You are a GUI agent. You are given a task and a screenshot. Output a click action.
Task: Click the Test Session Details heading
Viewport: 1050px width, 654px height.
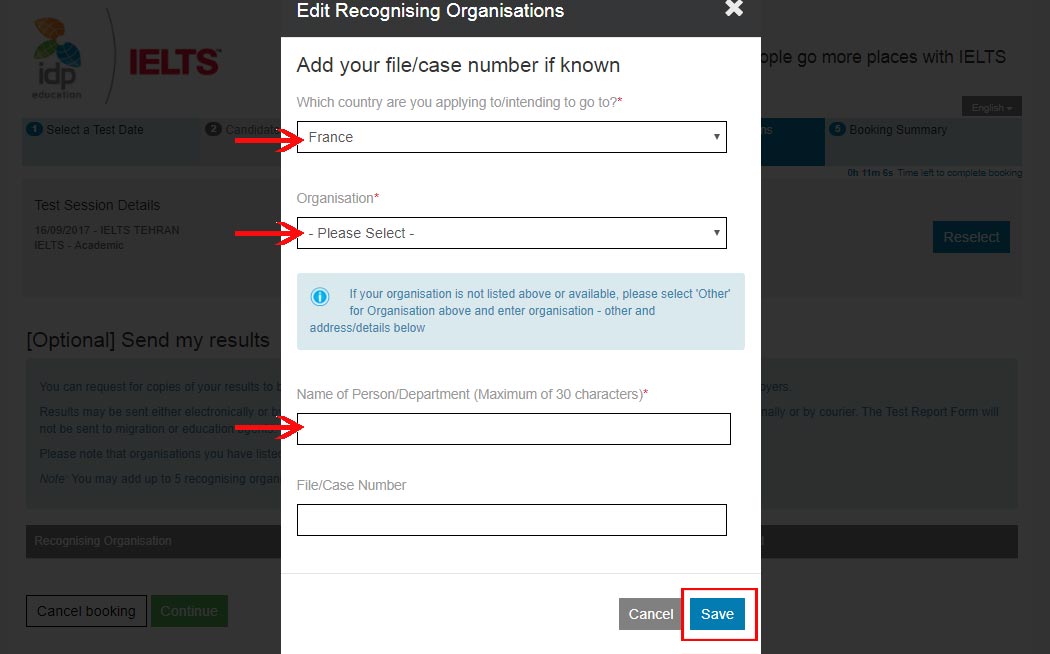97,205
